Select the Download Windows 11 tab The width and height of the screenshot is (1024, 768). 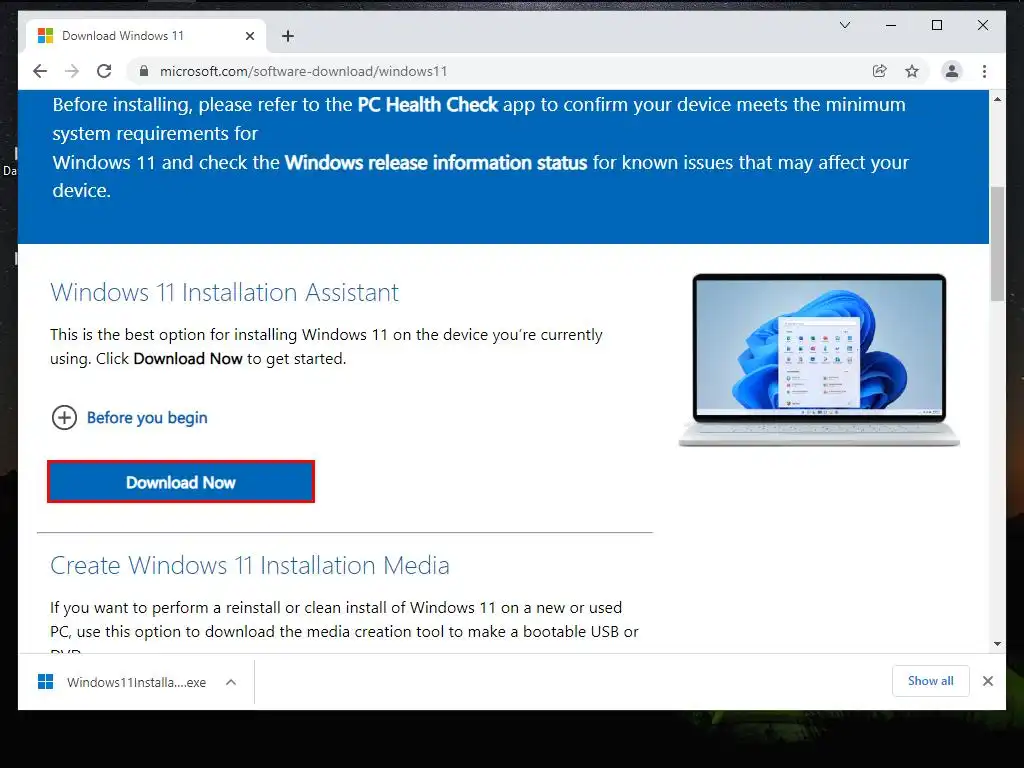(146, 36)
